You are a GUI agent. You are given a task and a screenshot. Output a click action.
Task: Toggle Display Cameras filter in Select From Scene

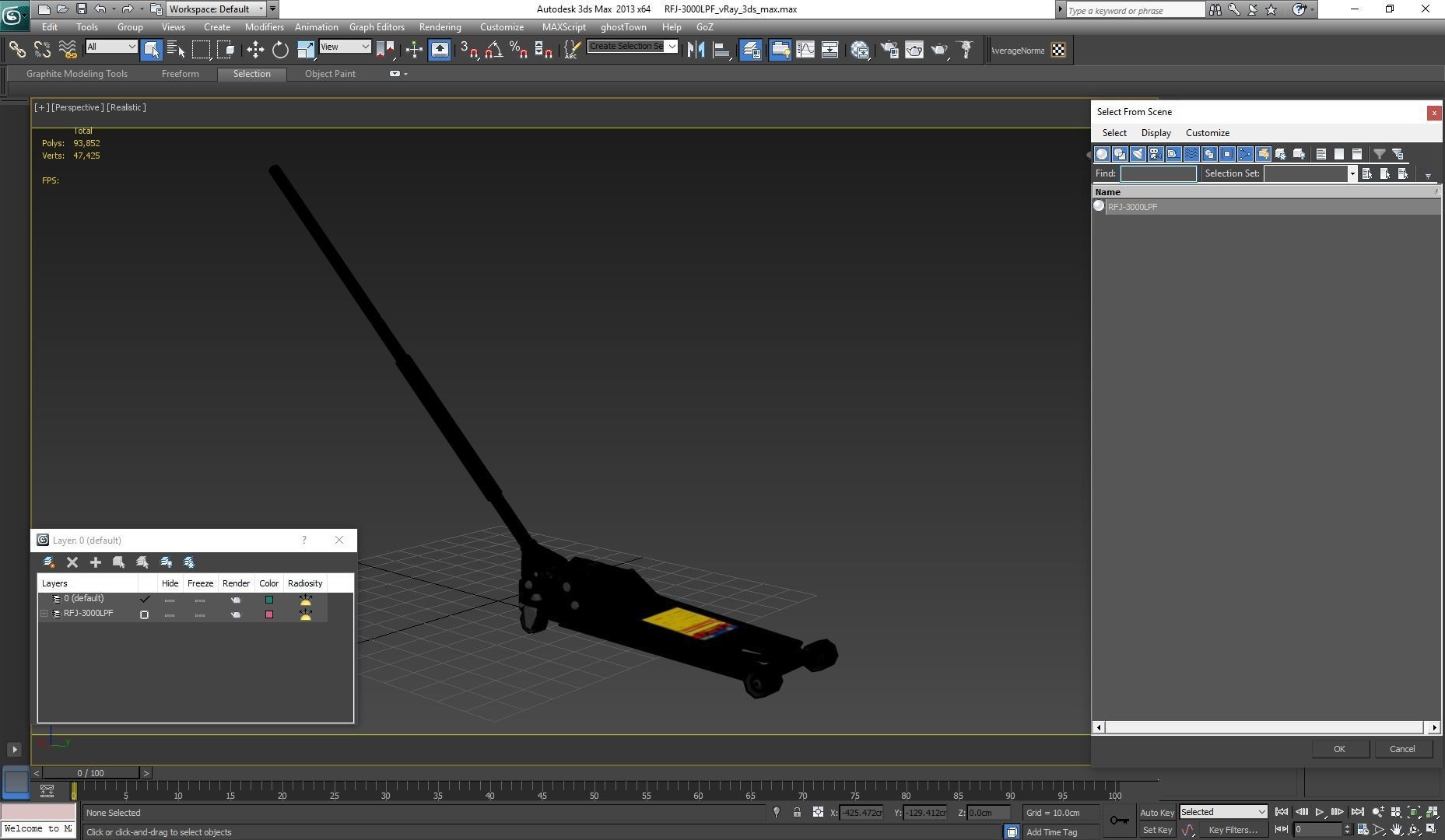1156,154
